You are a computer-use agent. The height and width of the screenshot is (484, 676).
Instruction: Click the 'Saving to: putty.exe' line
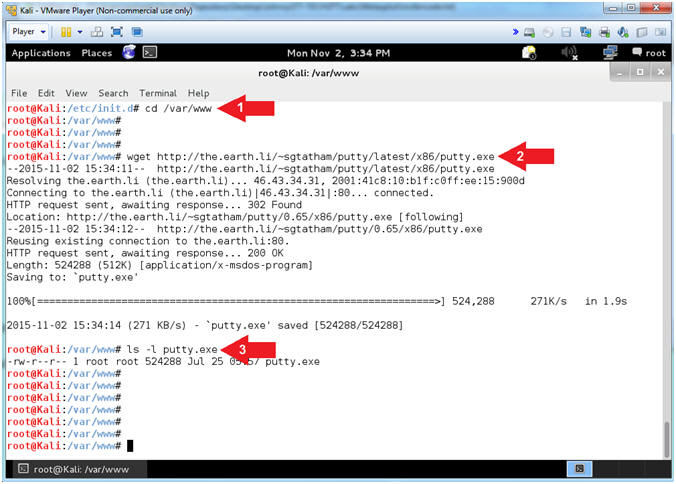pos(72,277)
